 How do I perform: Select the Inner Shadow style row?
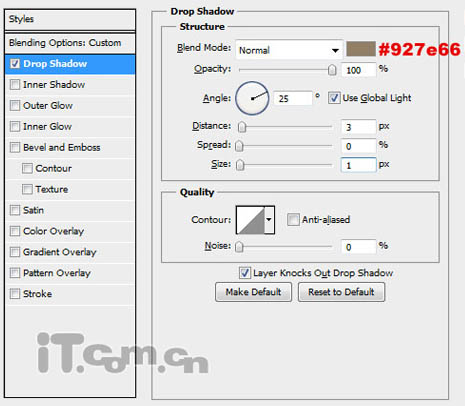(x=70, y=85)
